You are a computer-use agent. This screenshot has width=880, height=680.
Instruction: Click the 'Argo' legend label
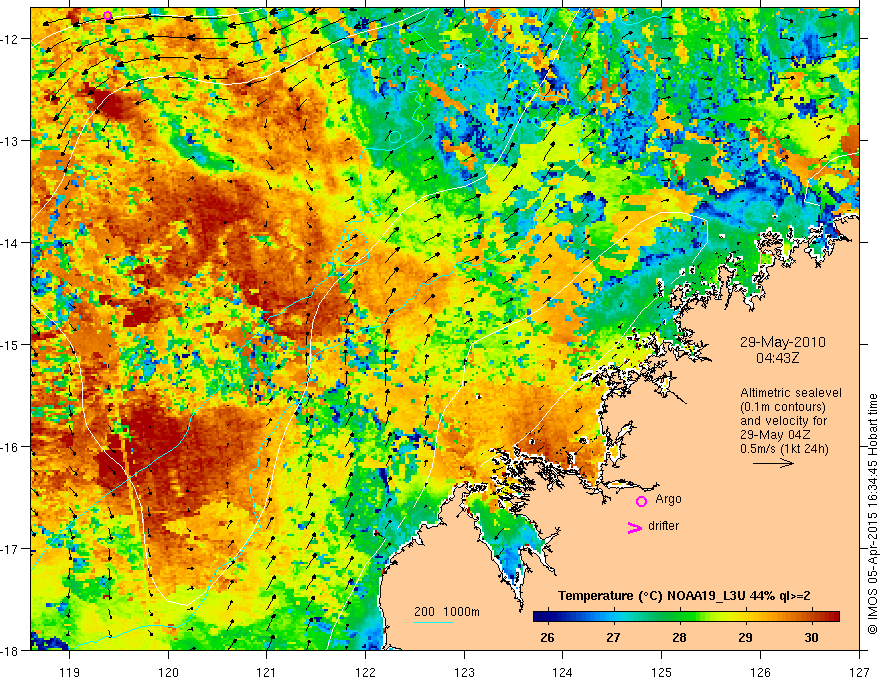[x=668, y=499]
